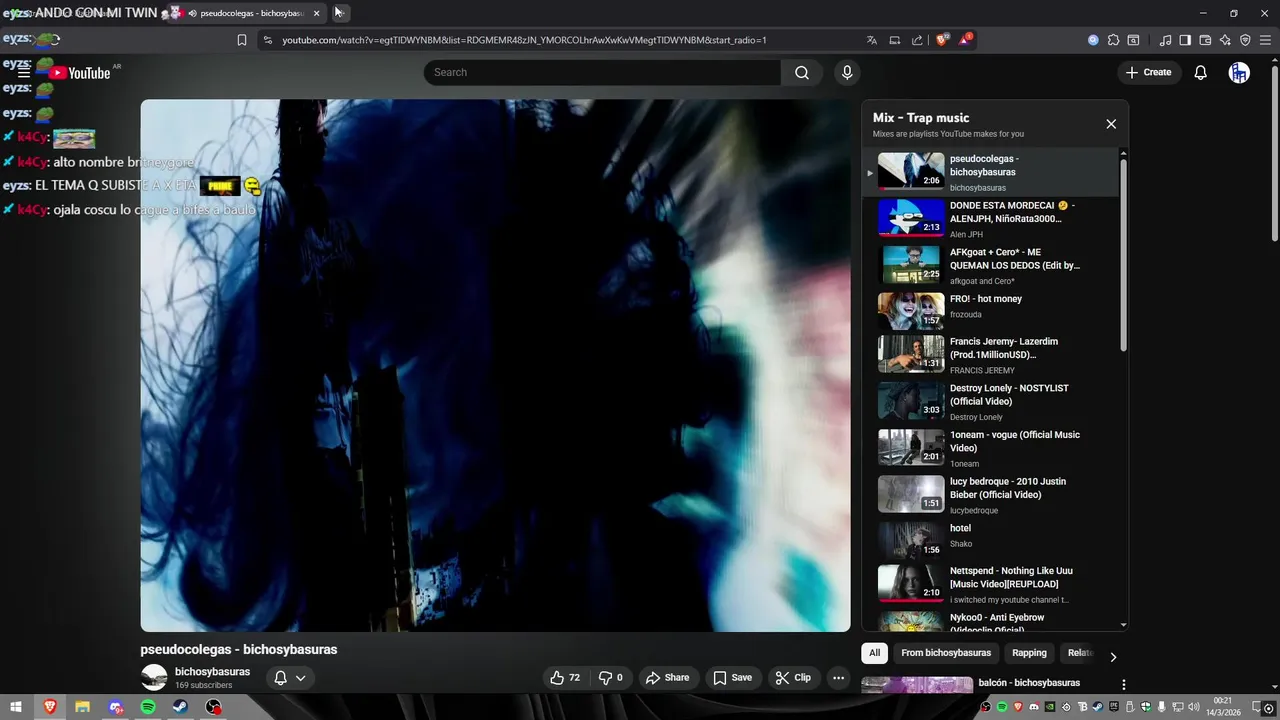Open the Leo AI sparkle icon
Viewport: 1280px width, 720px height.
pos(1225,40)
